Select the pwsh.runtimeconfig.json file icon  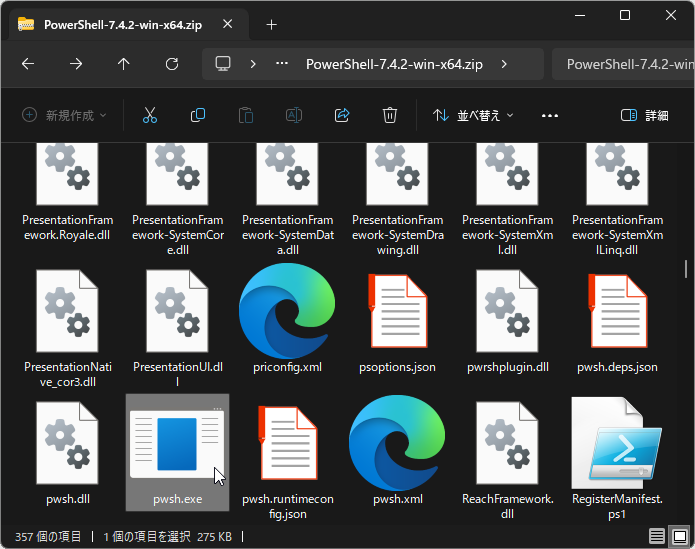(287, 443)
